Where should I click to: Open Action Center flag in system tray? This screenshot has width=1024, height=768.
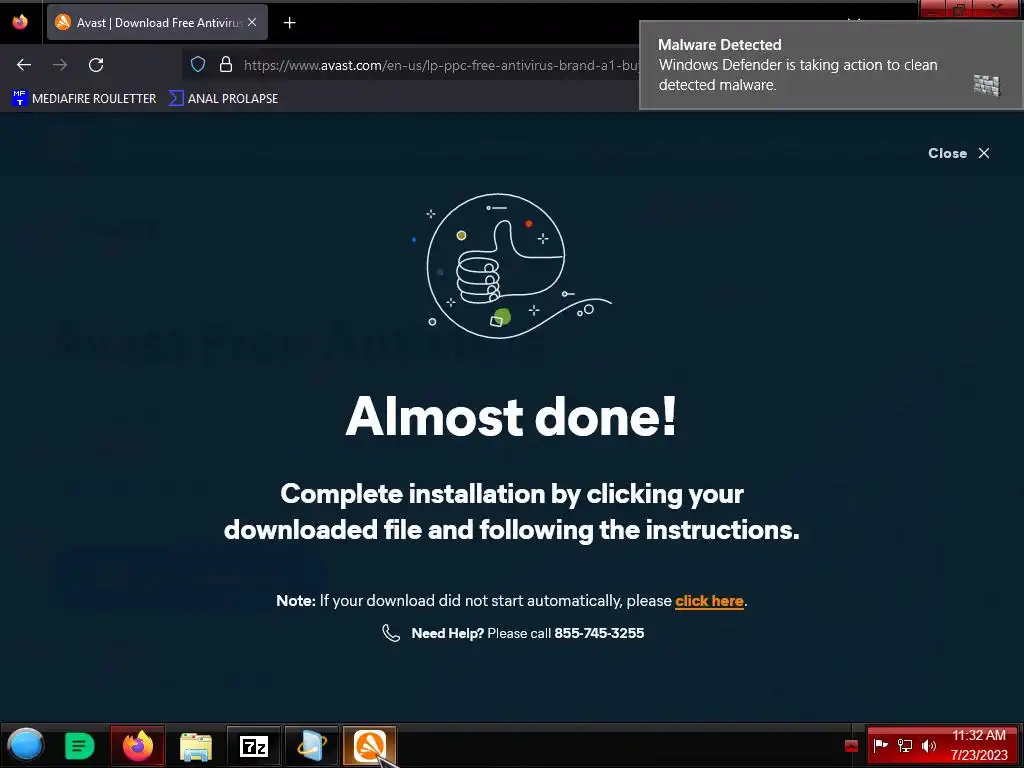pyautogui.click(x=880, y=744)
